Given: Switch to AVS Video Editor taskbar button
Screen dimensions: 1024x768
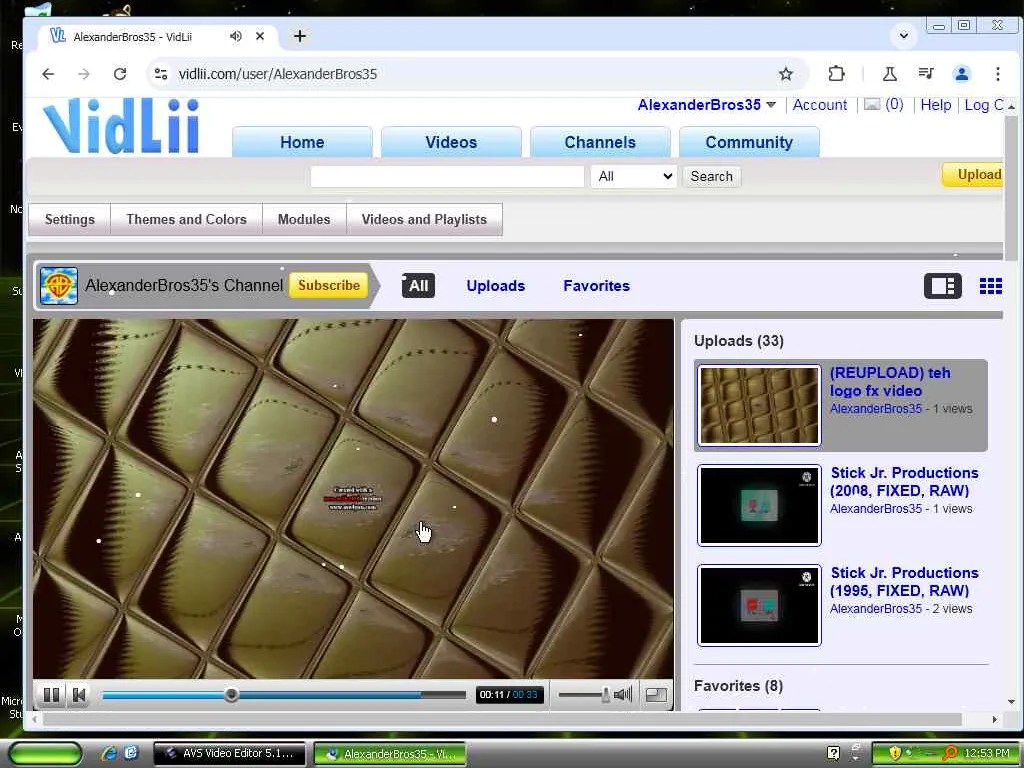Looking at the screenshot, I should pyautogui.click(x=229, y=753).
